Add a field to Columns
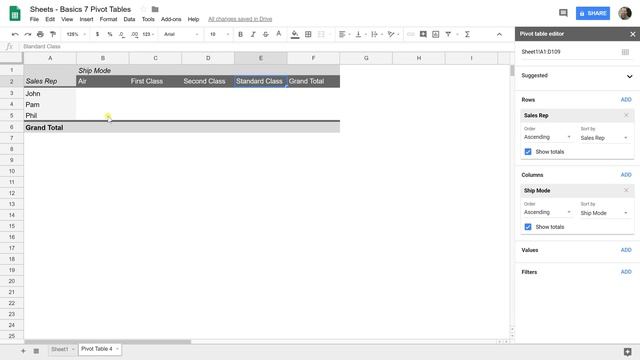The image size is (640, 360). click(x=626, y=175)
